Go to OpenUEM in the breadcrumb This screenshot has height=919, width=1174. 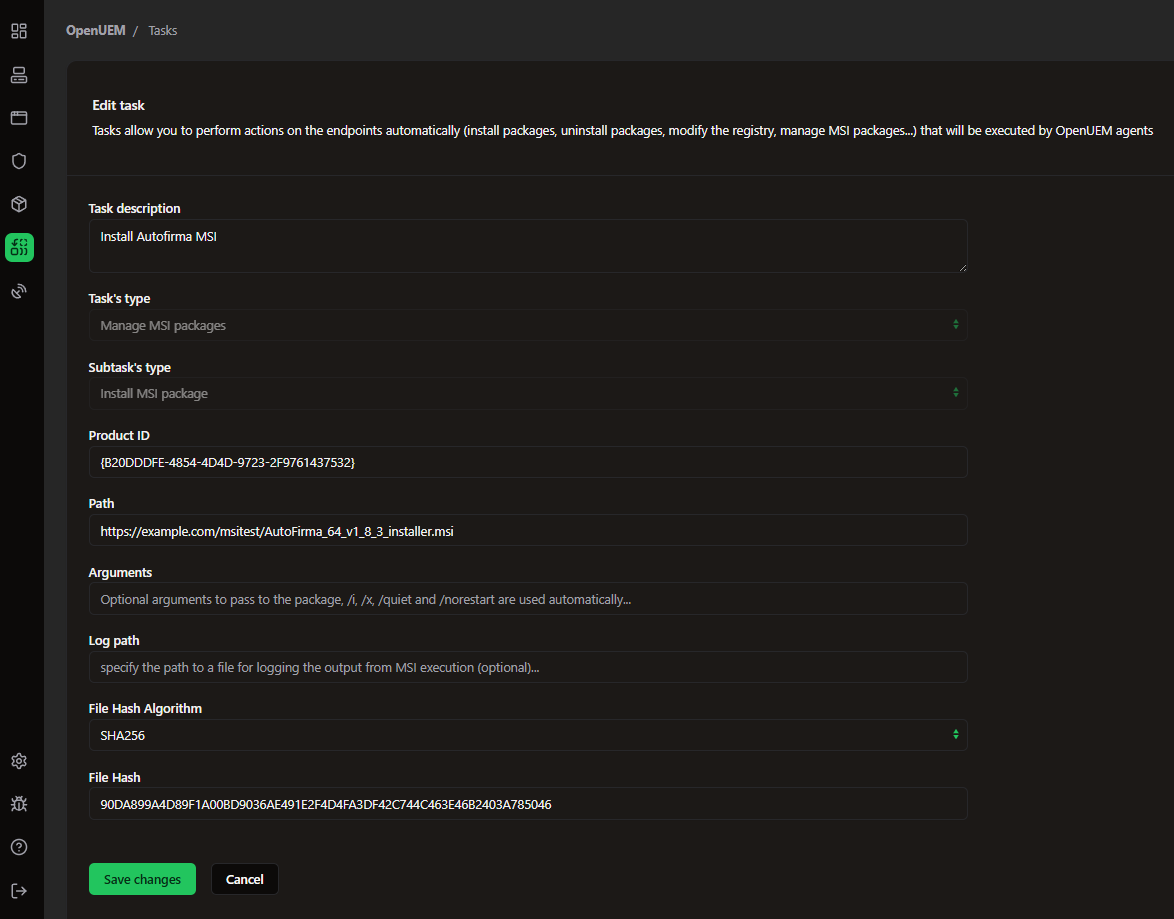coord(96,31)
